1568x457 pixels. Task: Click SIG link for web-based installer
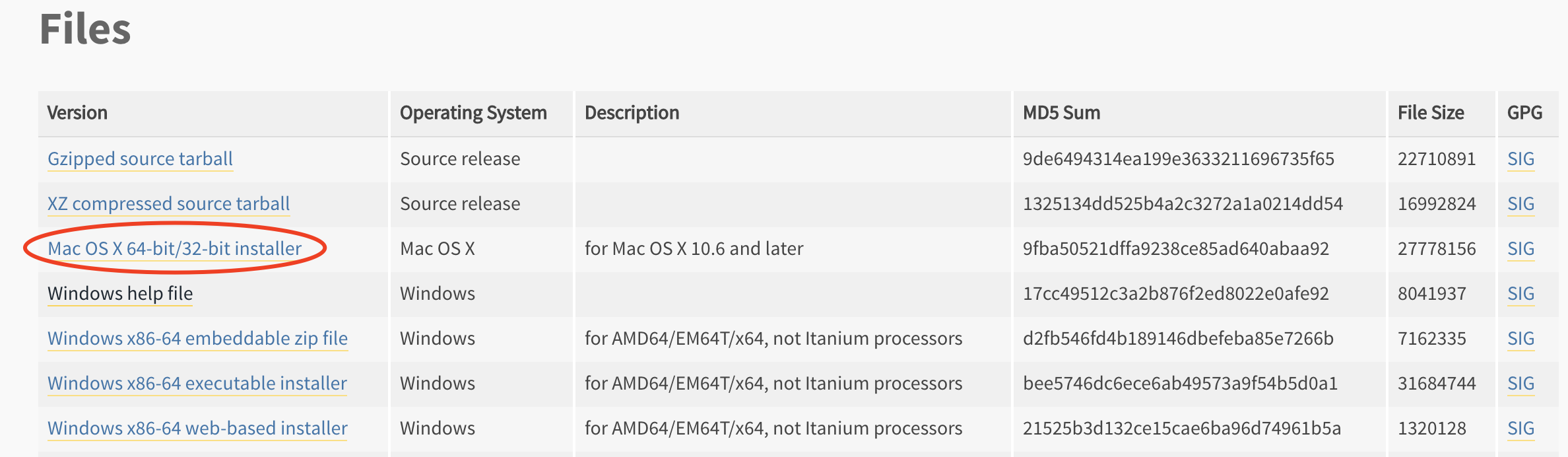[x=1520, y=429]
